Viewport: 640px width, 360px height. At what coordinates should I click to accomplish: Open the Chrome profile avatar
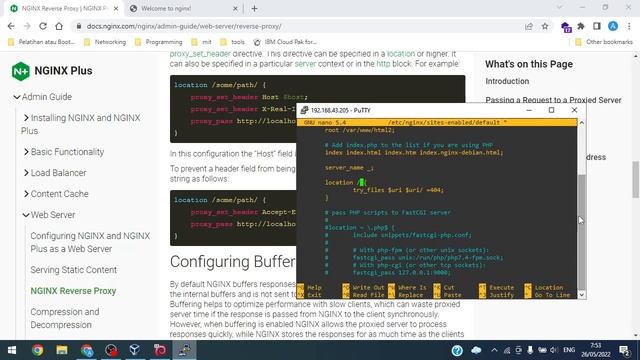coord(613,26)
